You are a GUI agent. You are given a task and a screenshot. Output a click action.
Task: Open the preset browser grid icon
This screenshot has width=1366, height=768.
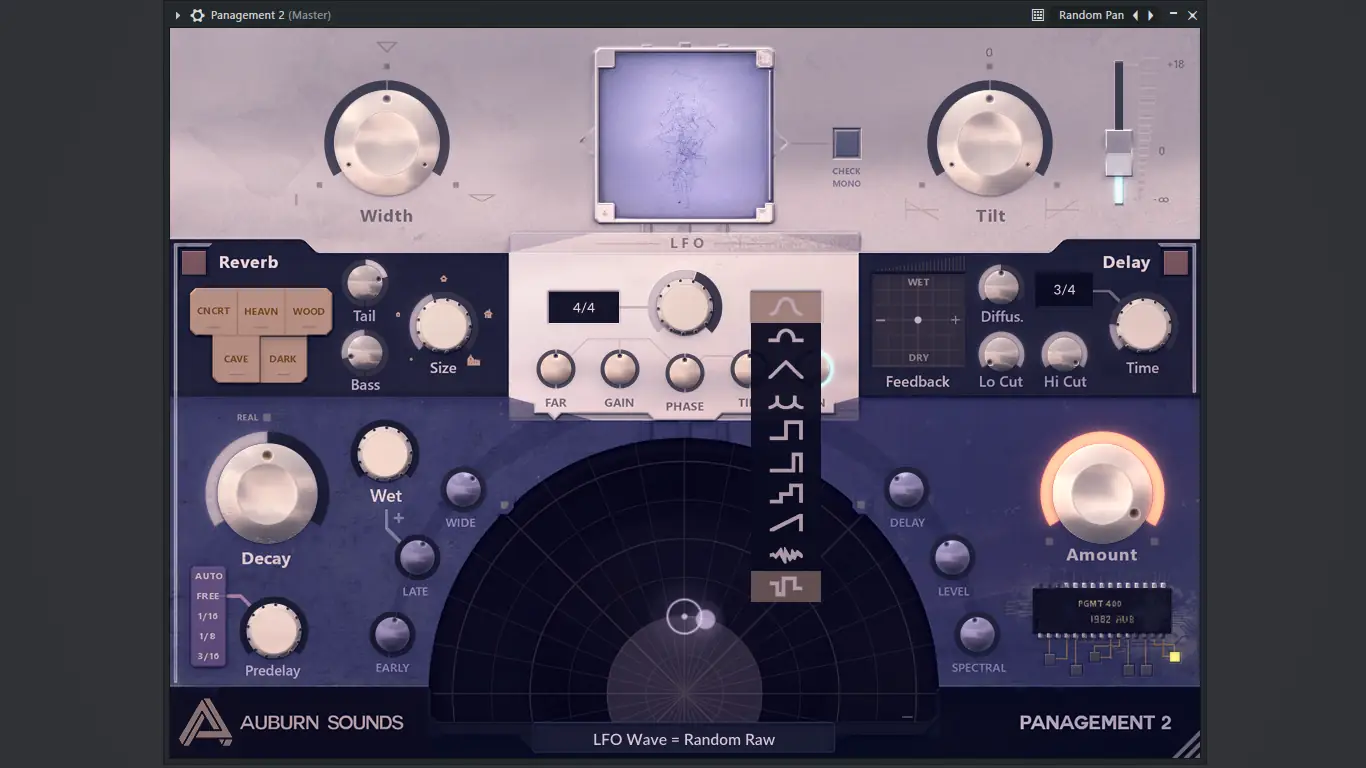click(1038, 15)
